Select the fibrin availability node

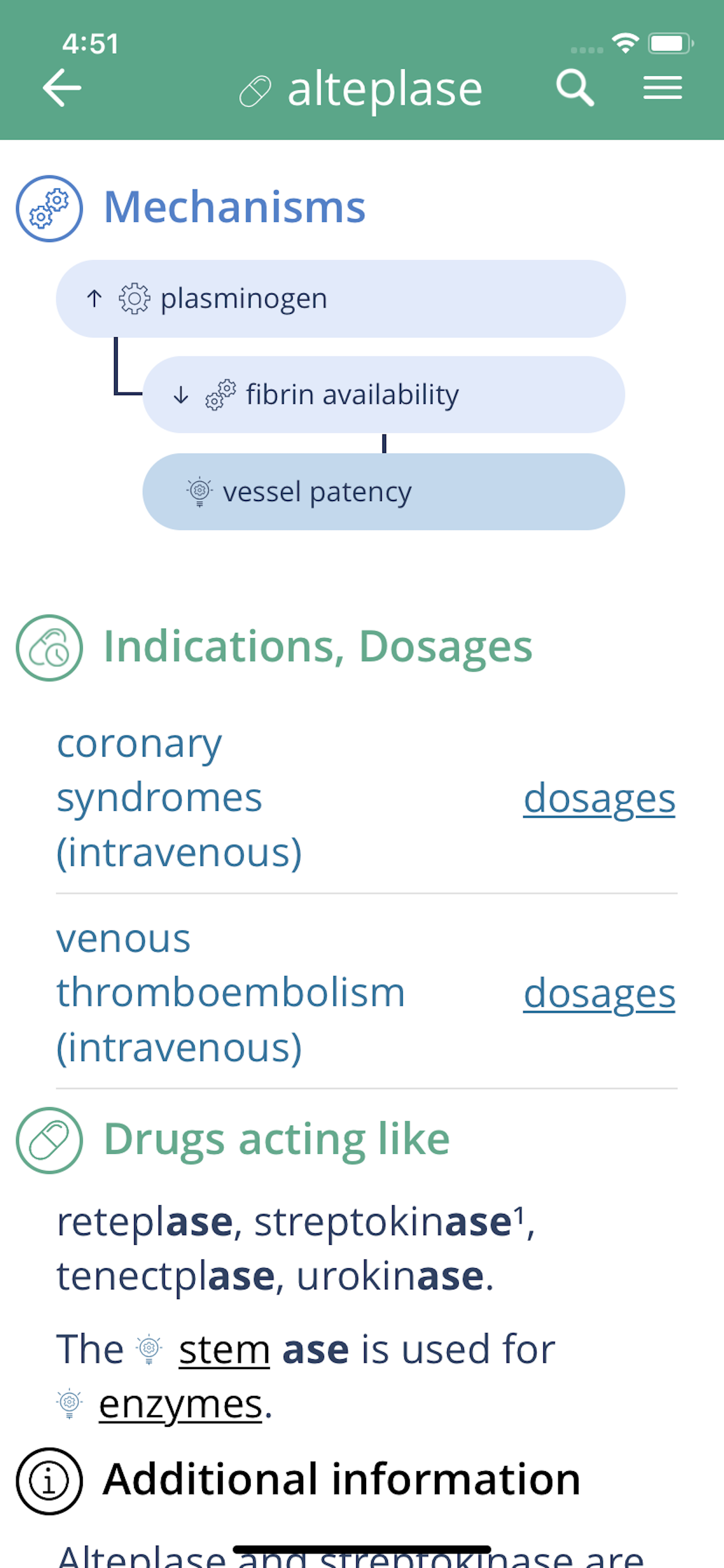[x=384, y=394]
